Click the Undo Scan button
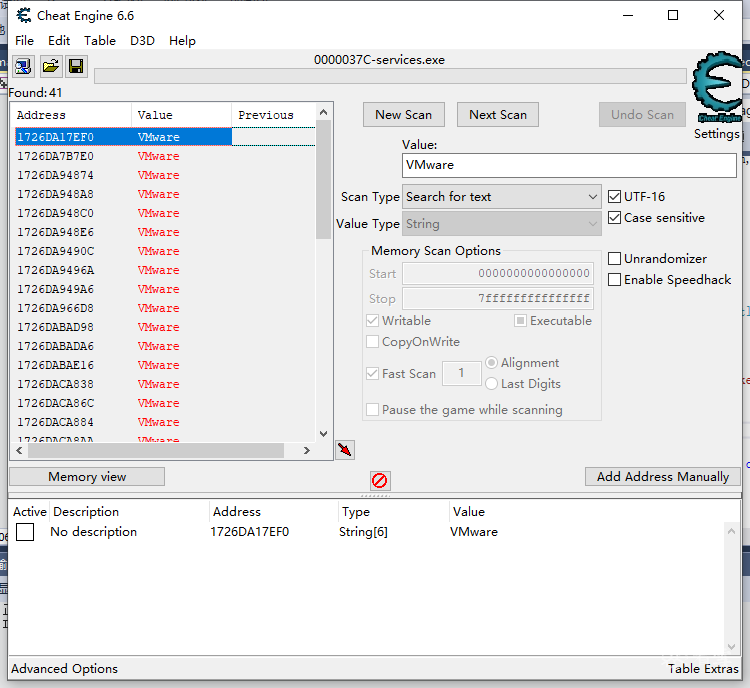The width and height of the screenshot is (750, 688). 642,115
